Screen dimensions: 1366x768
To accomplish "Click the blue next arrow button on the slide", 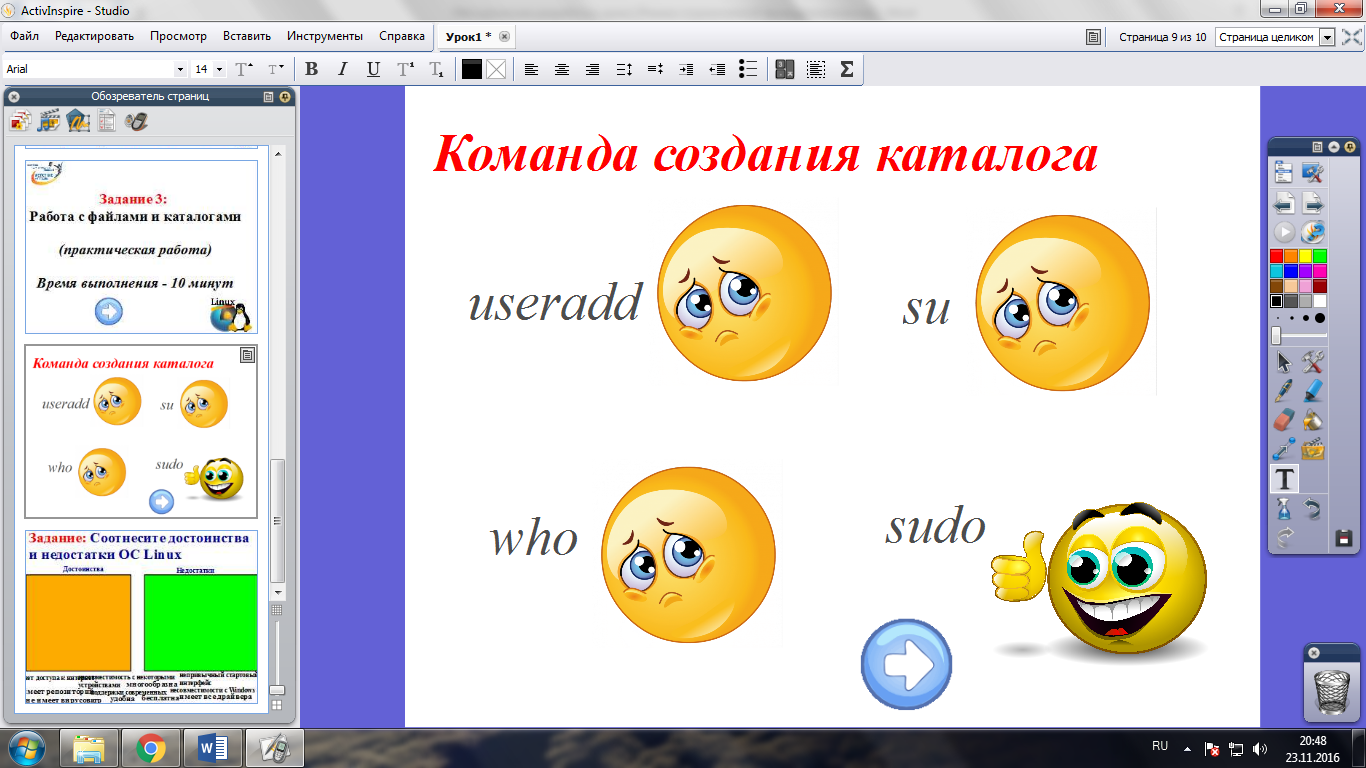I will click(906, 665).
